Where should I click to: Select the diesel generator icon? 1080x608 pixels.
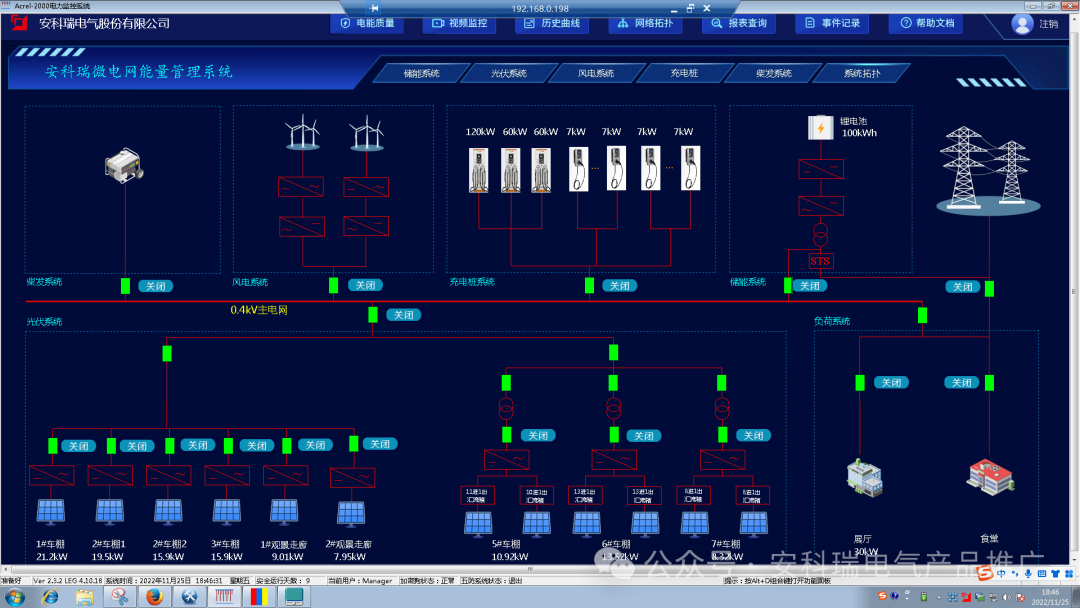coord(124,165)
